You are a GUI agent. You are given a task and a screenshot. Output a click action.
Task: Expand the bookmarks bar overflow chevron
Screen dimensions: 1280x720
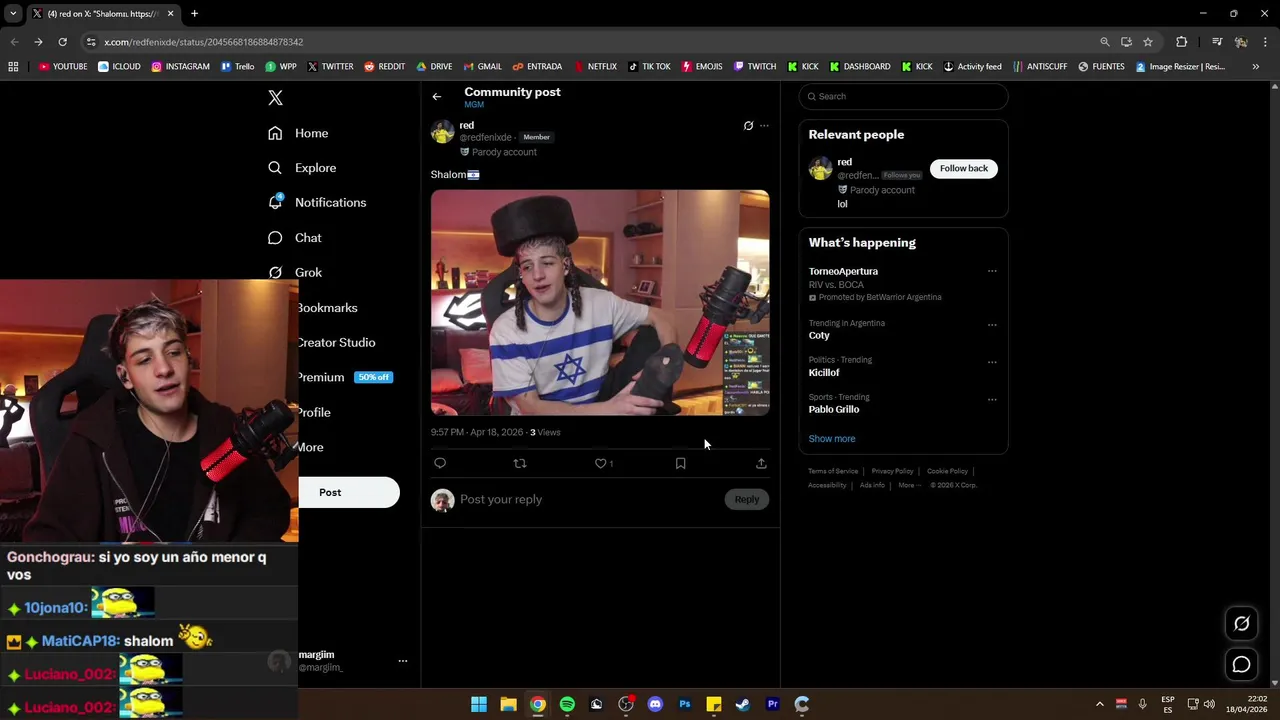(1255, 67)
